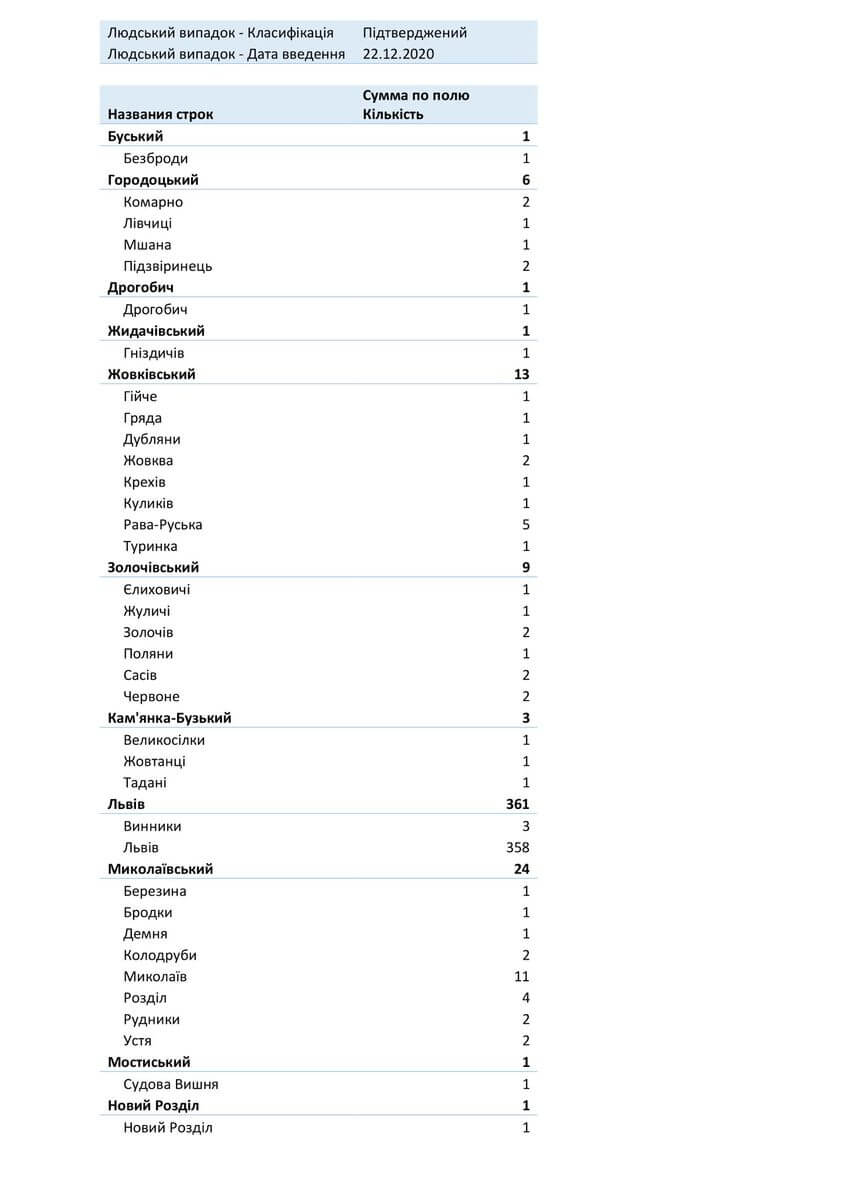Select the Кам'янка-Бузький group heading
This screenshot has width=849, height=1200.
(x=170, y=718)
